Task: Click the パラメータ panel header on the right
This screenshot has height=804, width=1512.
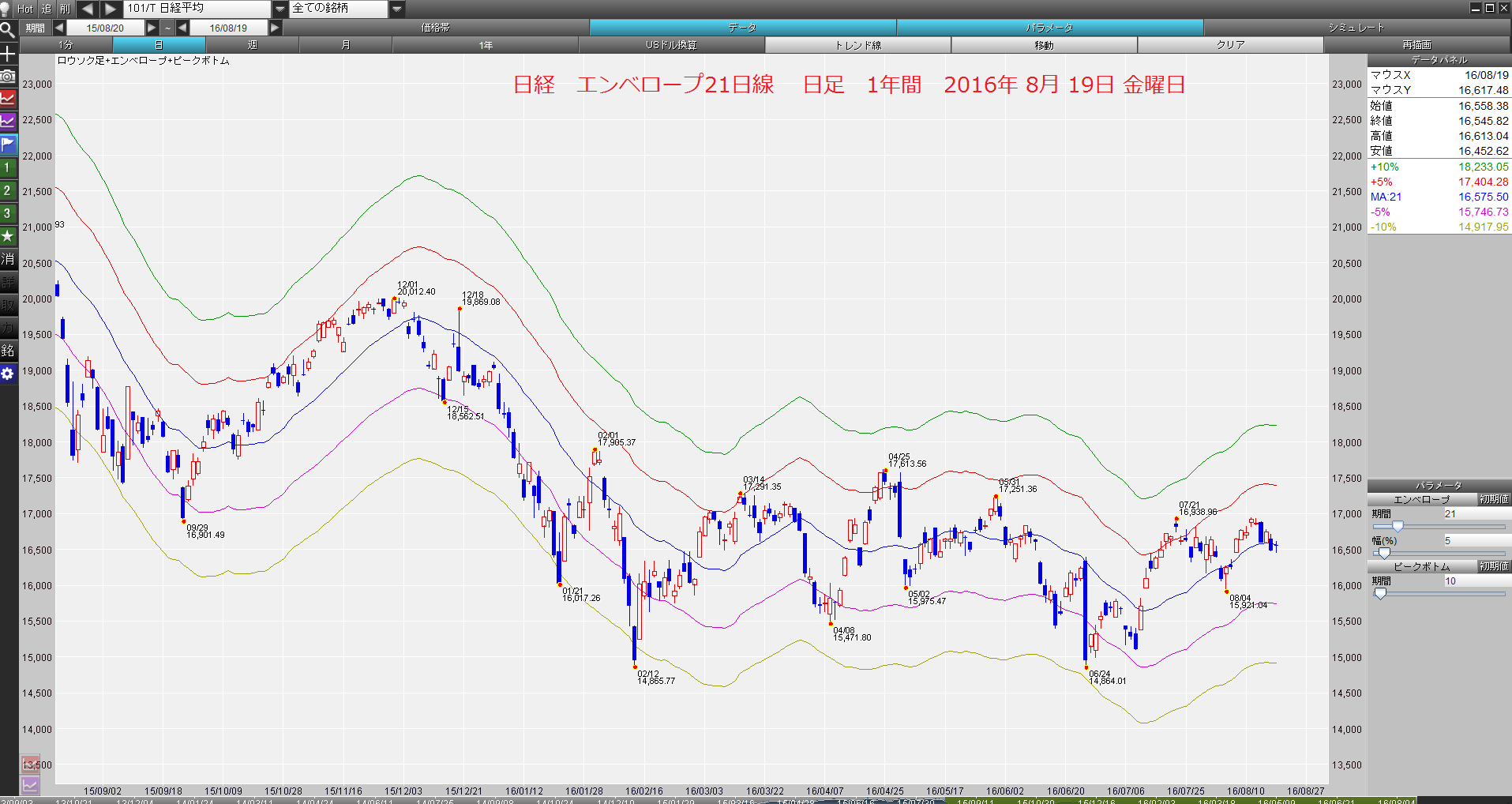Action: pyautogui.click(x=1439, y=486)
